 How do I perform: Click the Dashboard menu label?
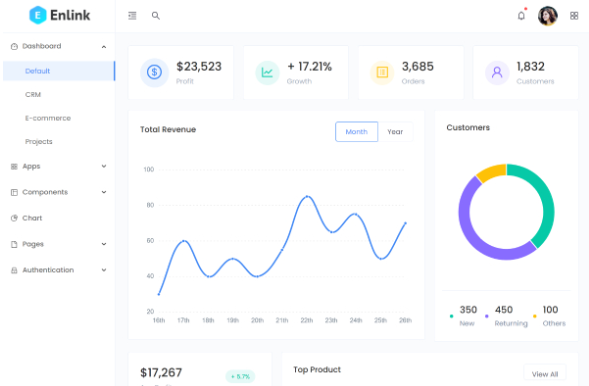42,46
